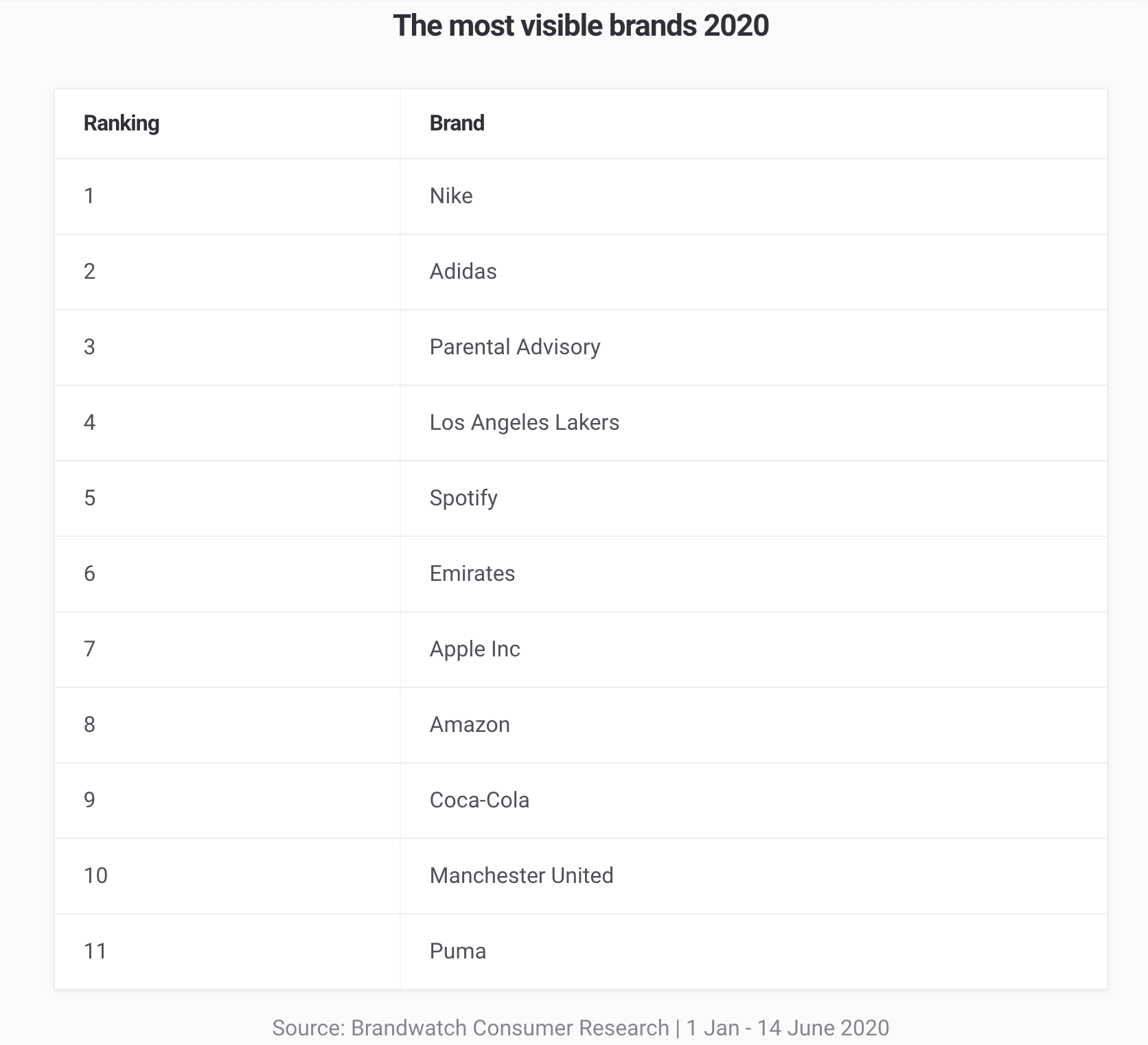Image resolution: width=1148 pixels, height=1045 pixels.
Task: Select the Los Angeles Lakers row
Action: (x=581, y=423)
